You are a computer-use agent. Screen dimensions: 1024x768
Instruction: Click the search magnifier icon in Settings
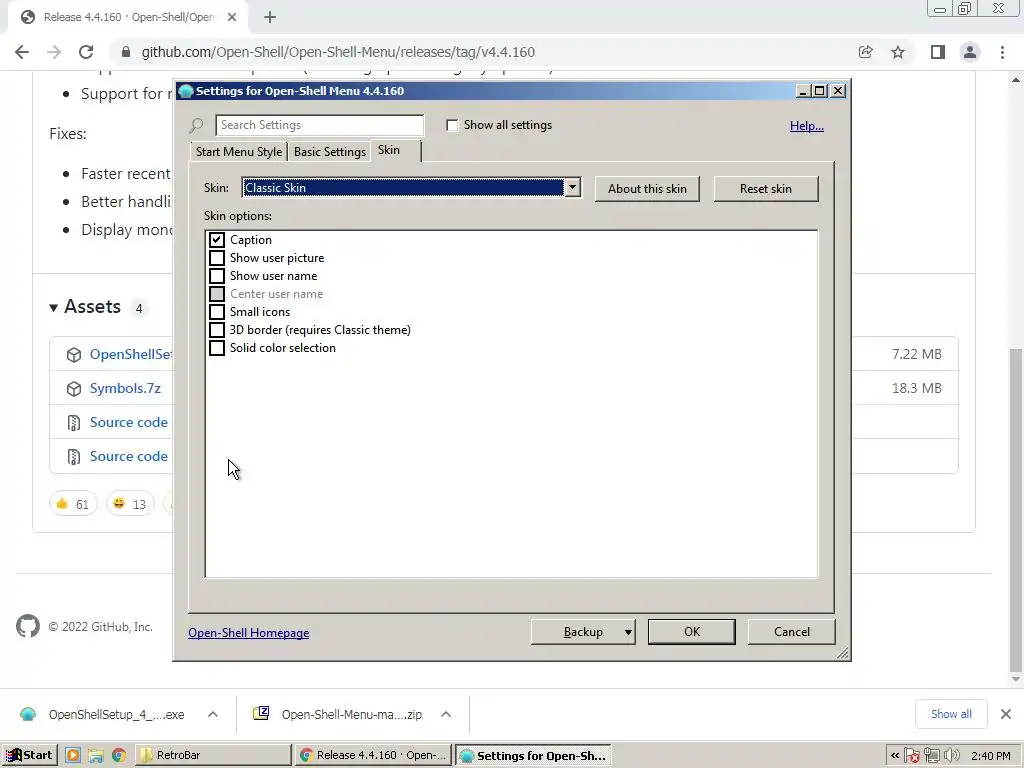[x=197, y=125]
